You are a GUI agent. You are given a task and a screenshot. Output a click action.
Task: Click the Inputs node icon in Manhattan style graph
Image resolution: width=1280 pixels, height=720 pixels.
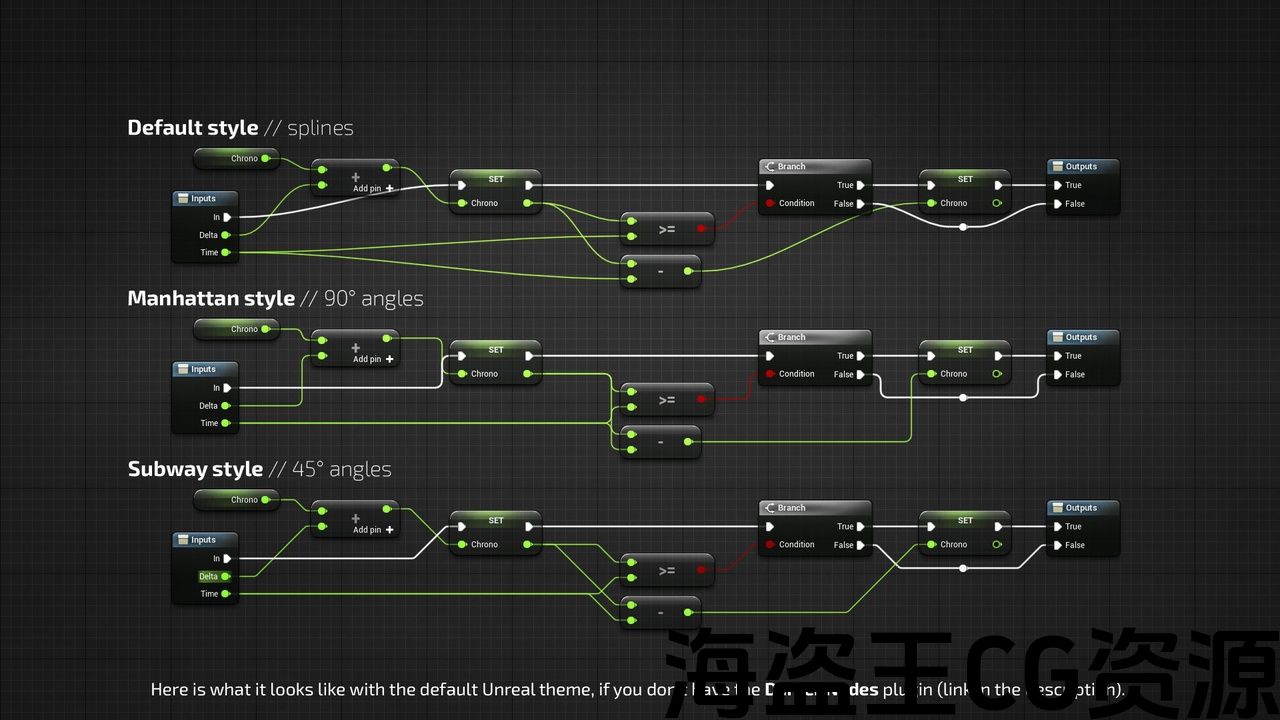183,369
